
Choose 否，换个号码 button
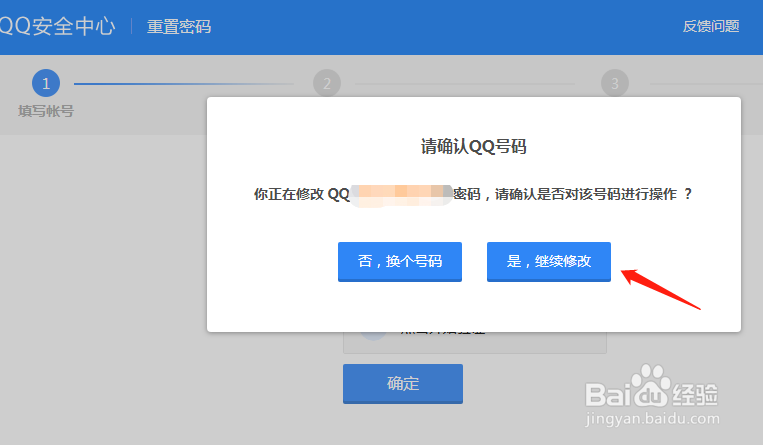pyautogui.click(x=400, y=261)
